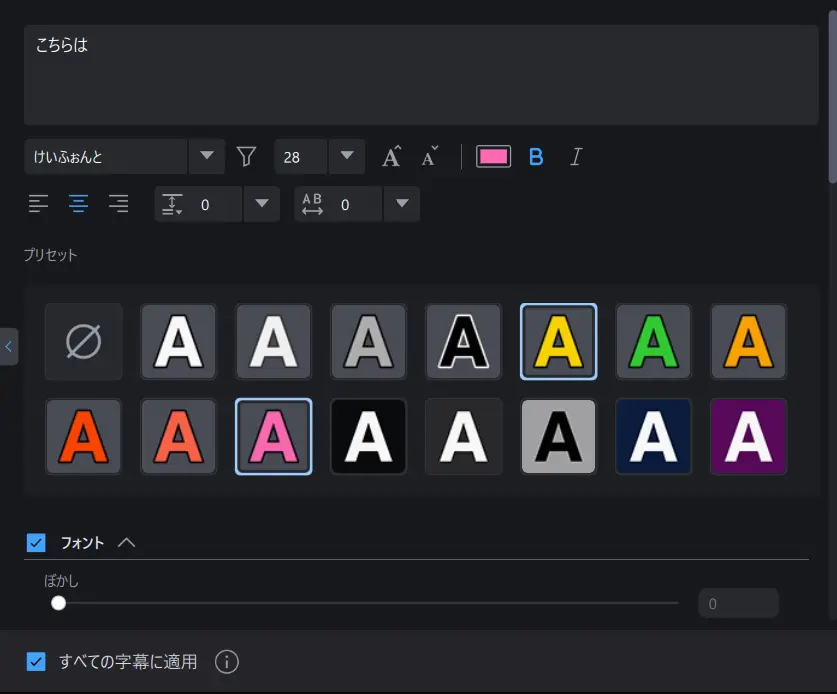Image resolution: width=837 pixels, height=694 pixels.
Task: Increase font size with larger A icon
Action: click(x=391, y=156)
